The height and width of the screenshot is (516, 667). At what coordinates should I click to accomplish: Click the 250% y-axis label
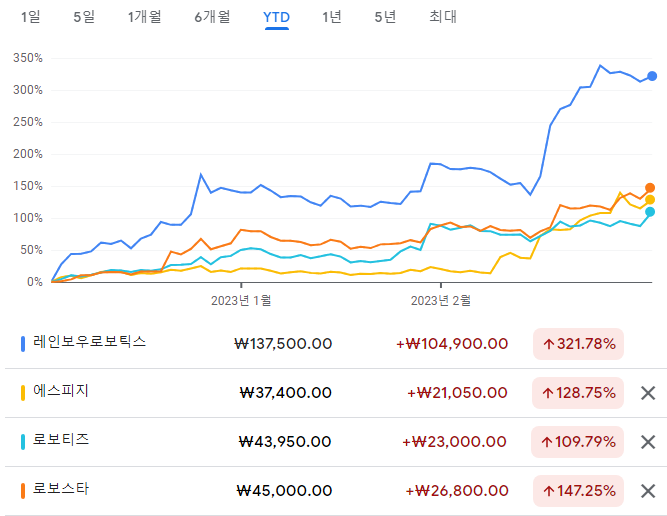[28, 122]
